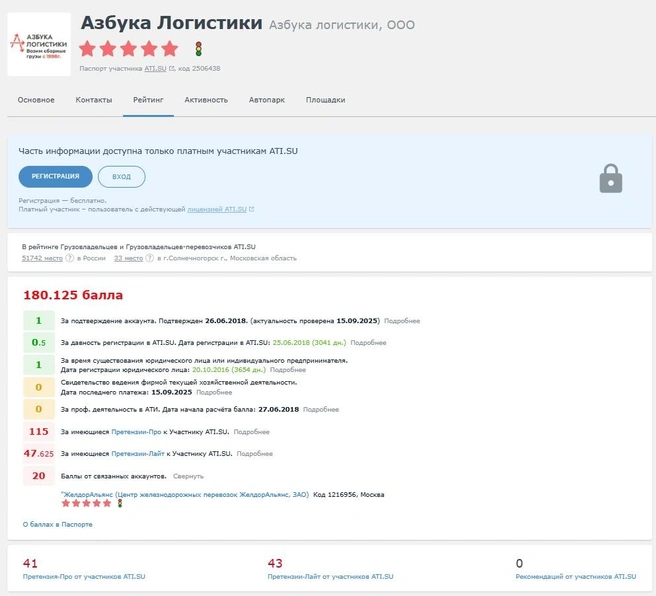Open Претензия-Про от участников ATI.SU link
656x596 pixels.
[84, 576]
